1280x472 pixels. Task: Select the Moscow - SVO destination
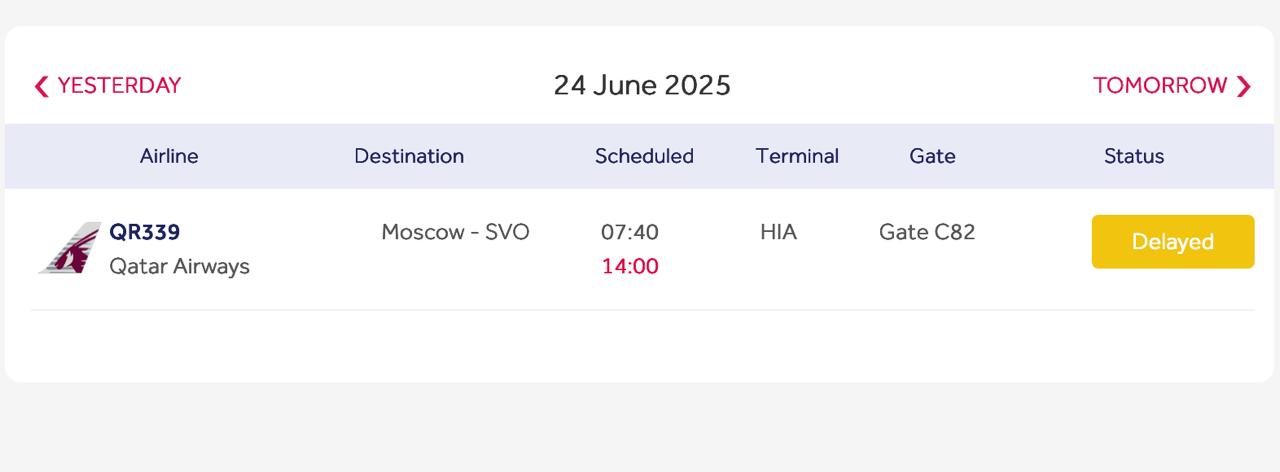pyautogui.click(x=455, y=232)
